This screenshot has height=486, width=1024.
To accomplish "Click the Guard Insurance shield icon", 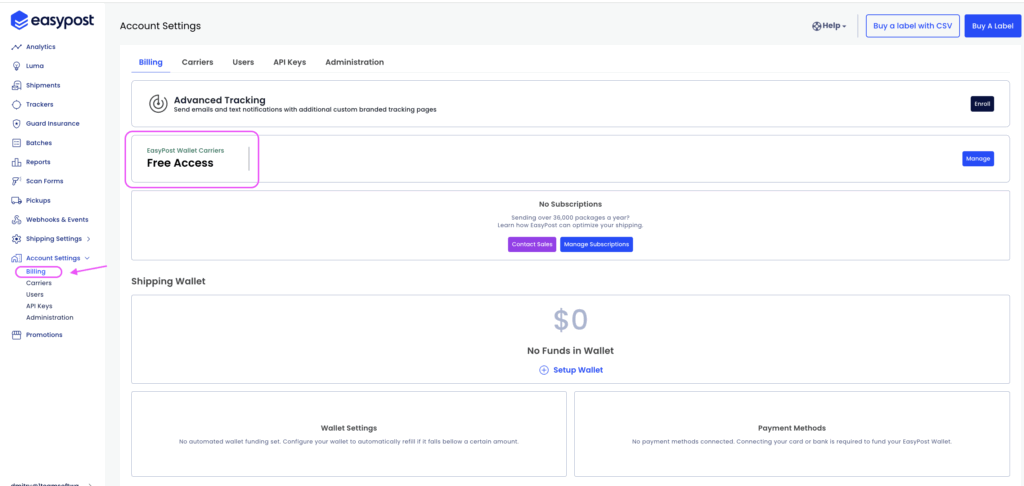I will tap(16, 123).
